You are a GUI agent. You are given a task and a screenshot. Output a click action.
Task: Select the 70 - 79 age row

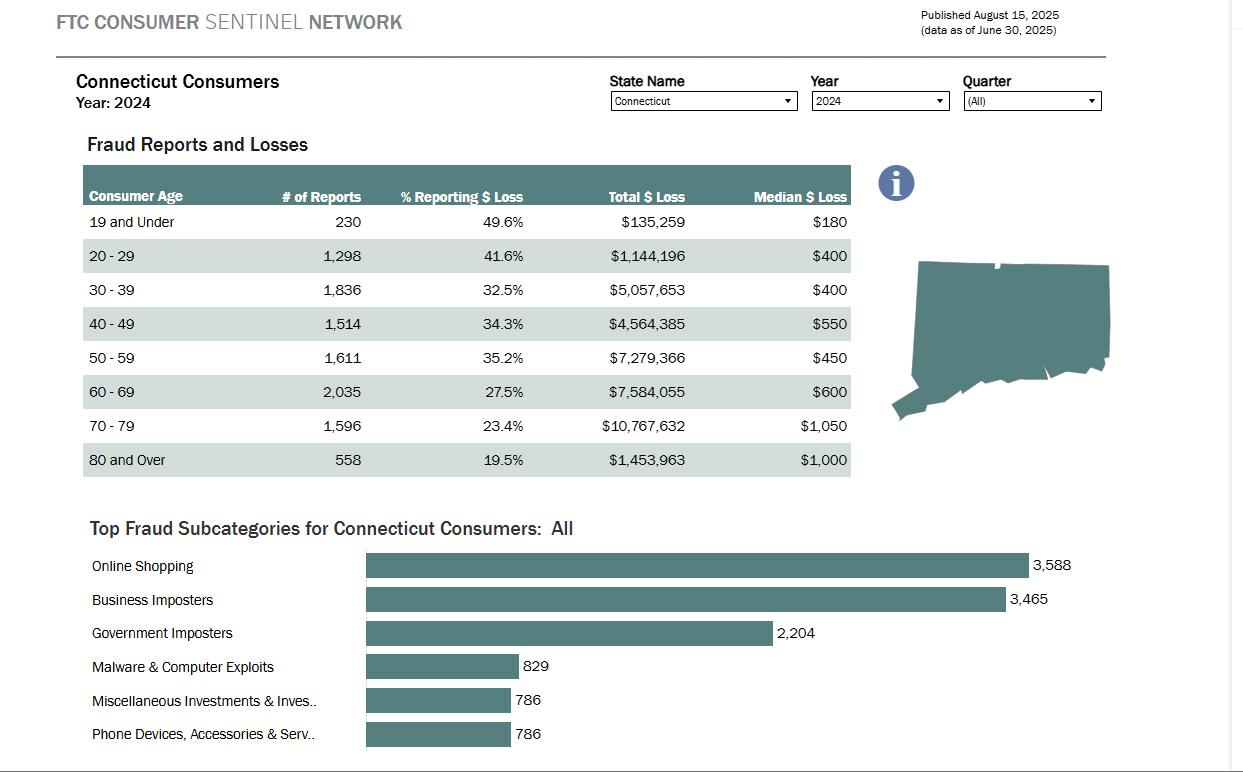pos(467,426)
